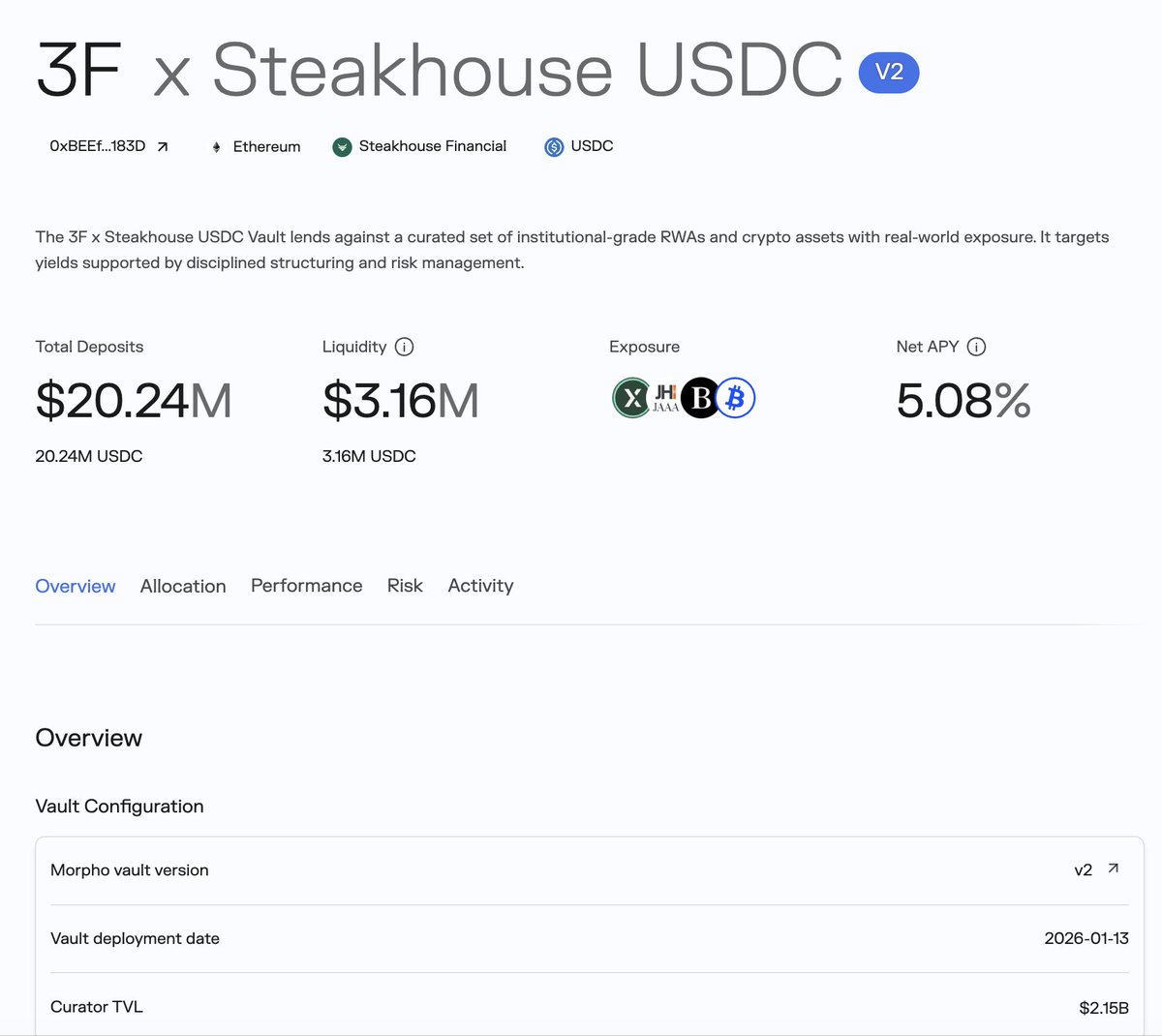Click the 2026-01-13 deployment date value
The height and width of the screenshot is (1036, 1162).
pos(1086,938)
